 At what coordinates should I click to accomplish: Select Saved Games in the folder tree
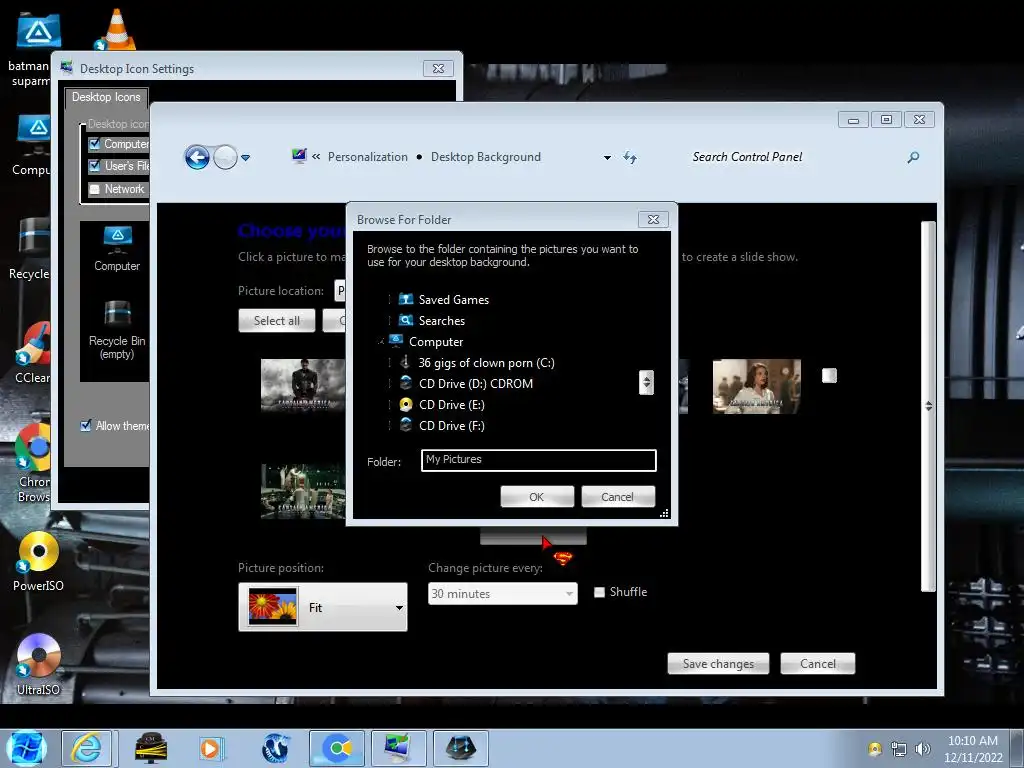tap(454, 300)
